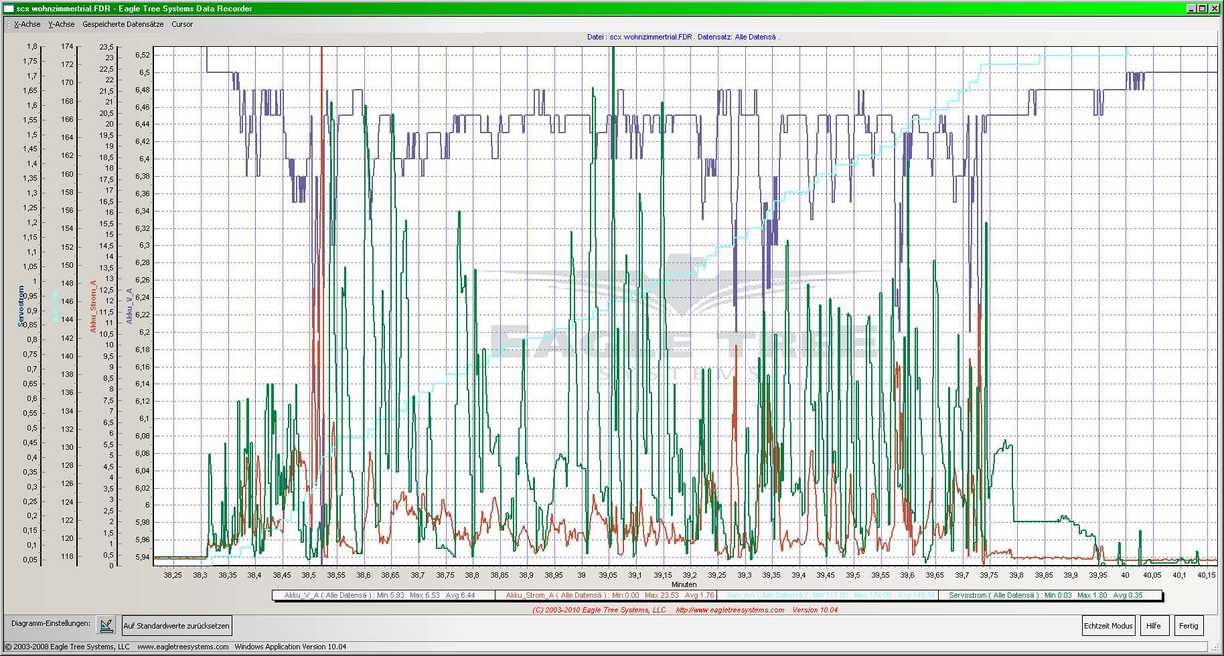The width and height of the screenshot is (1224, 656).
Task: Click the Servostrom Y-axis label
Action: (21, 306)
